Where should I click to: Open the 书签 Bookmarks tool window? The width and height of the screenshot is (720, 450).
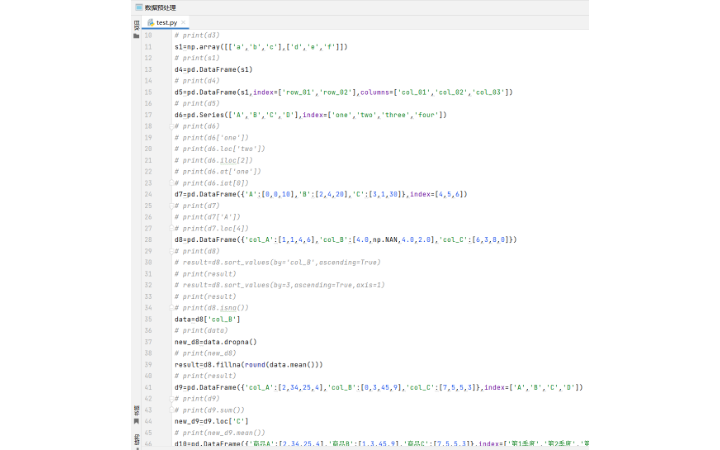[136, 415]
